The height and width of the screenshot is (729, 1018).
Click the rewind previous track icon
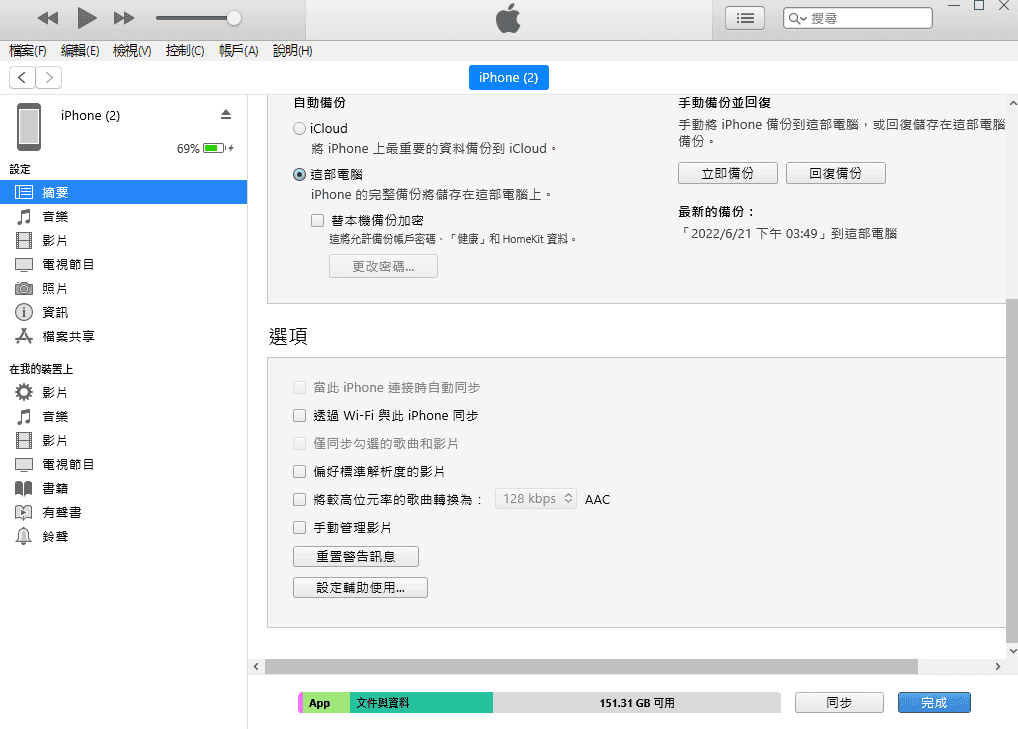click(48, 18)
